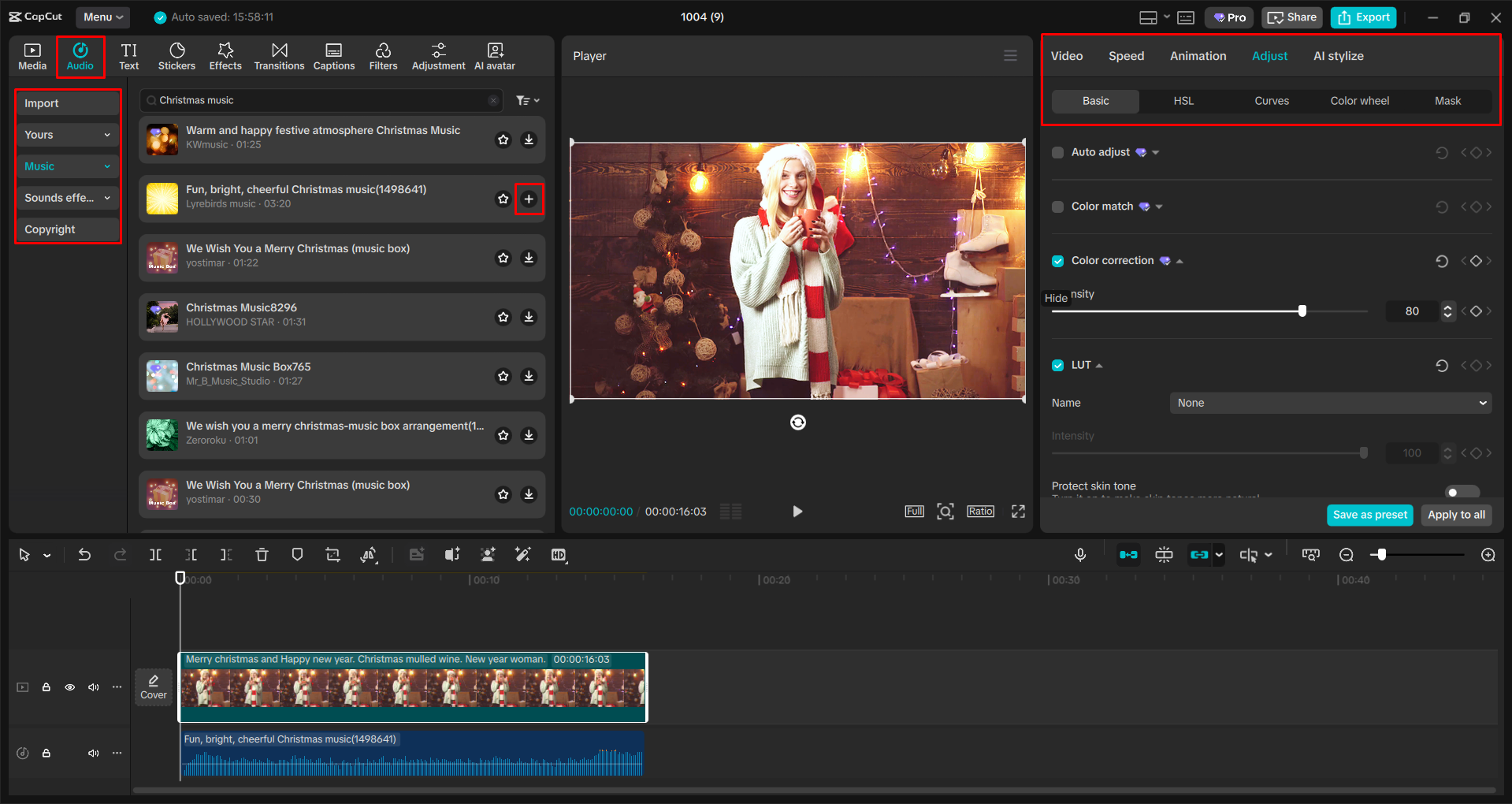Switch to the AI avatar panel
This screenshot has width=1512, height=804.
click(x=494, y=55)
